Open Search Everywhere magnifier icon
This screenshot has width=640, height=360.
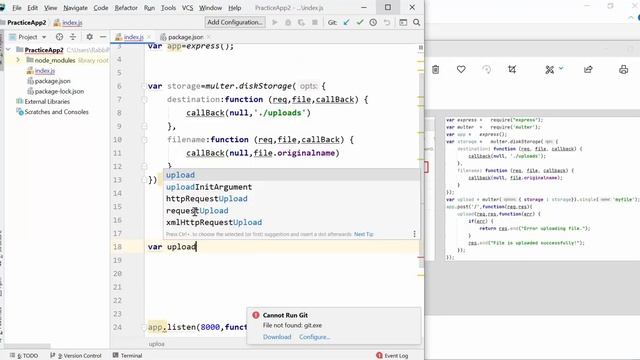(x=416, y=22)
